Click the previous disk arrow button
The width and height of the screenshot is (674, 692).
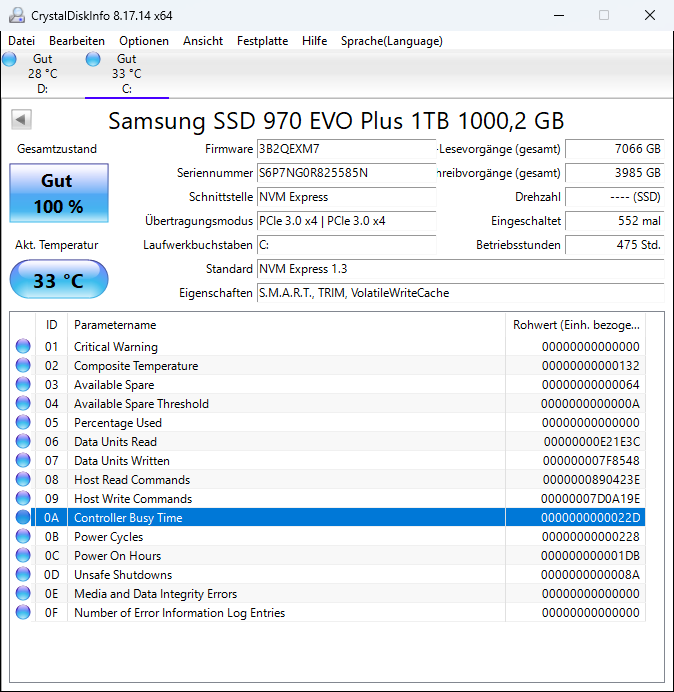click(21, 119)
